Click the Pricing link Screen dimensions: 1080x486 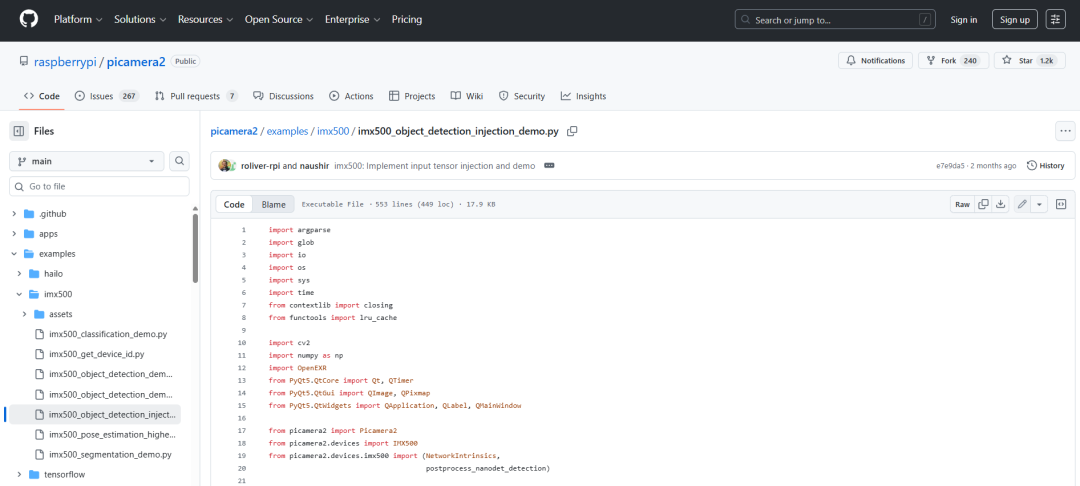[x=407, y=19]
